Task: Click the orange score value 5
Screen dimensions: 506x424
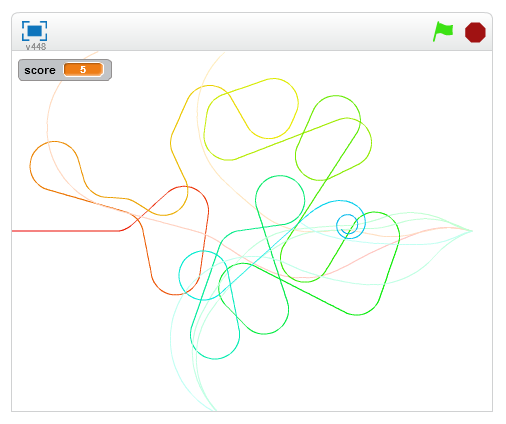Action: 83,70
